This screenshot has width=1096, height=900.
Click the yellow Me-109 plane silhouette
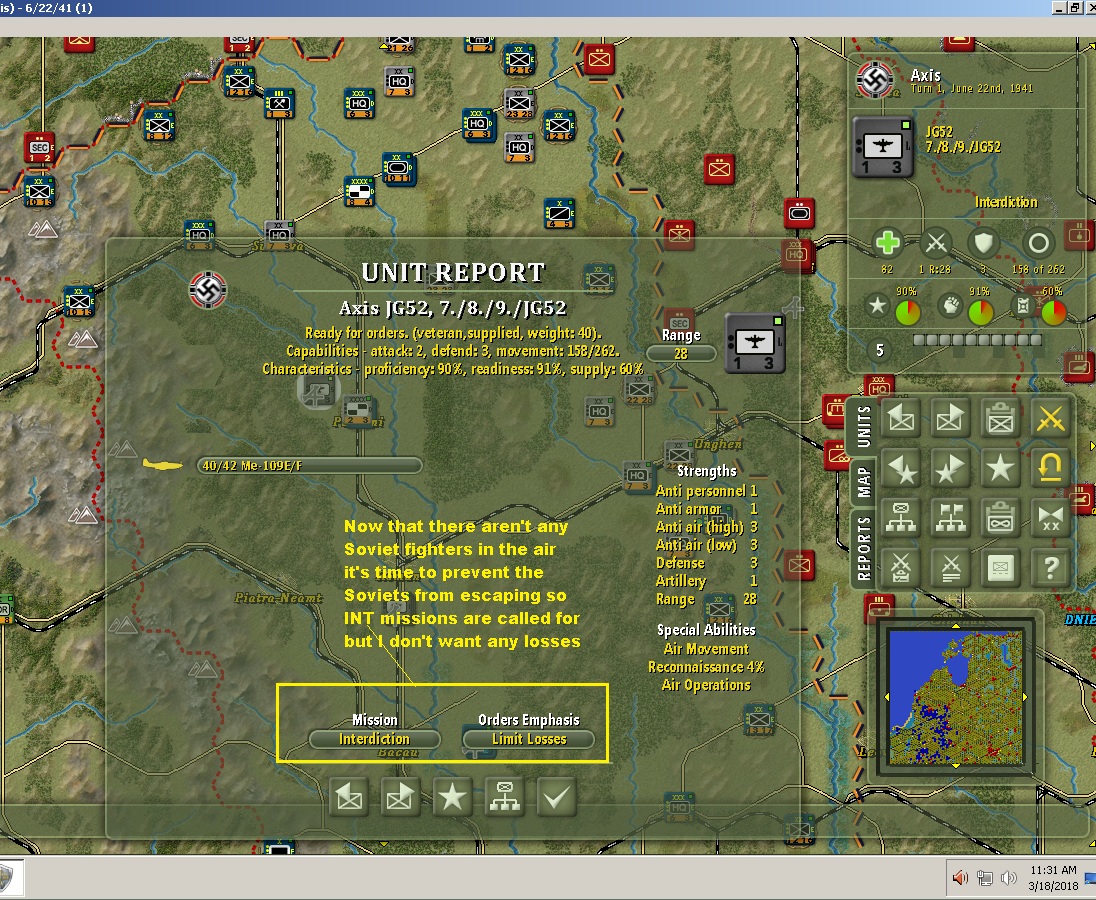click(162, 464)
